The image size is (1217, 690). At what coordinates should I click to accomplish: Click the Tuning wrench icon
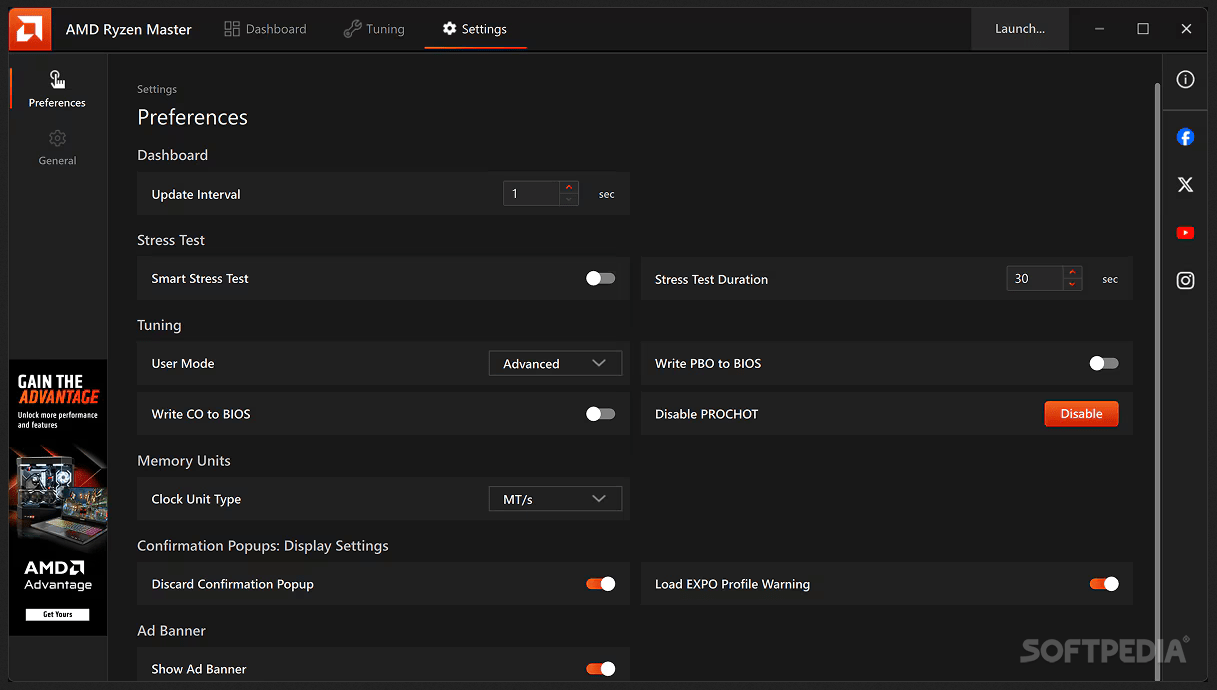pyautogui.click(x=352, y=29)
